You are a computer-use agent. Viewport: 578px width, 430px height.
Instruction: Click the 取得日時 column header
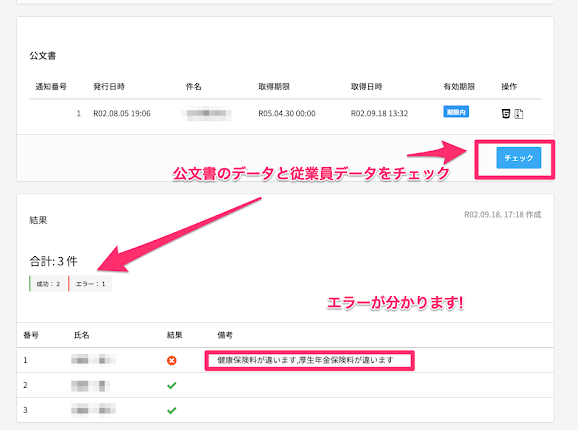pos(366,87)
